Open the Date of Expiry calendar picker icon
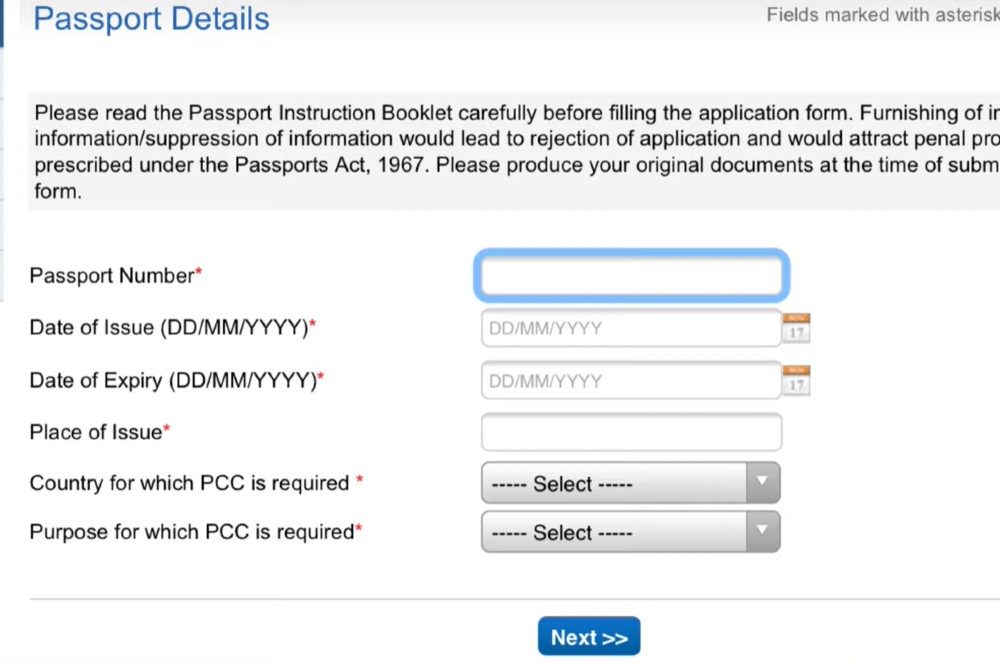 tap(796, 381)
